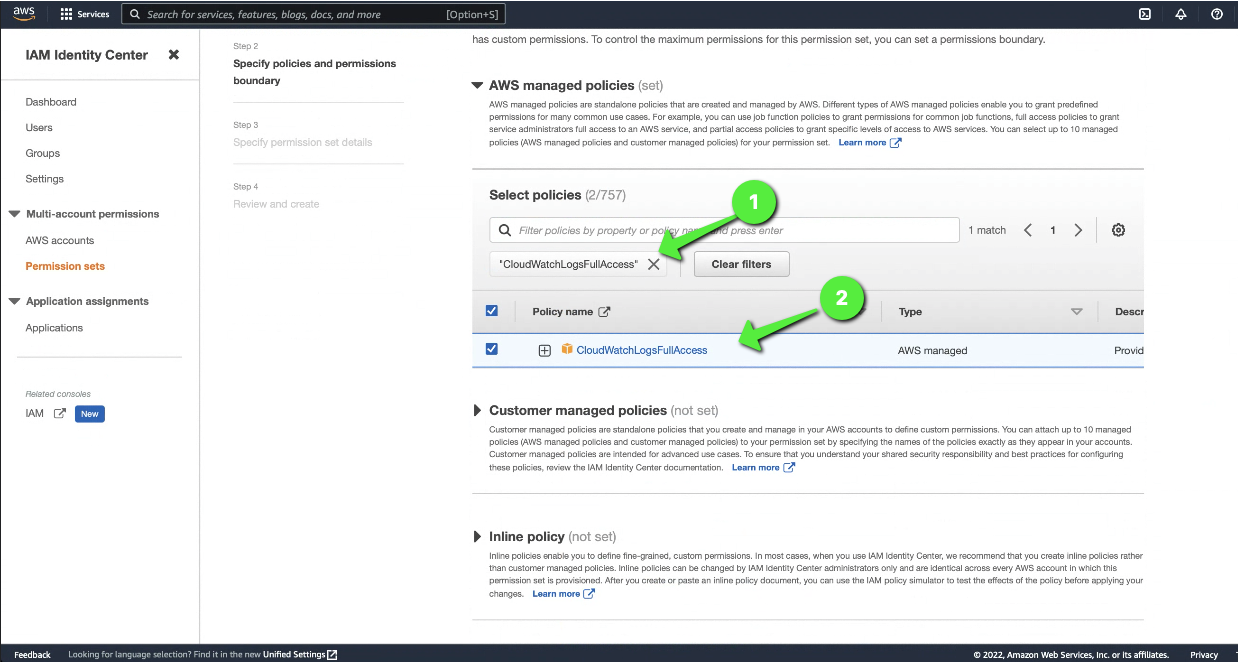Open the CloudWatchLogsFullAccess policy link
The height and width of the screenshot is (662, 1238).
[642, 351]
